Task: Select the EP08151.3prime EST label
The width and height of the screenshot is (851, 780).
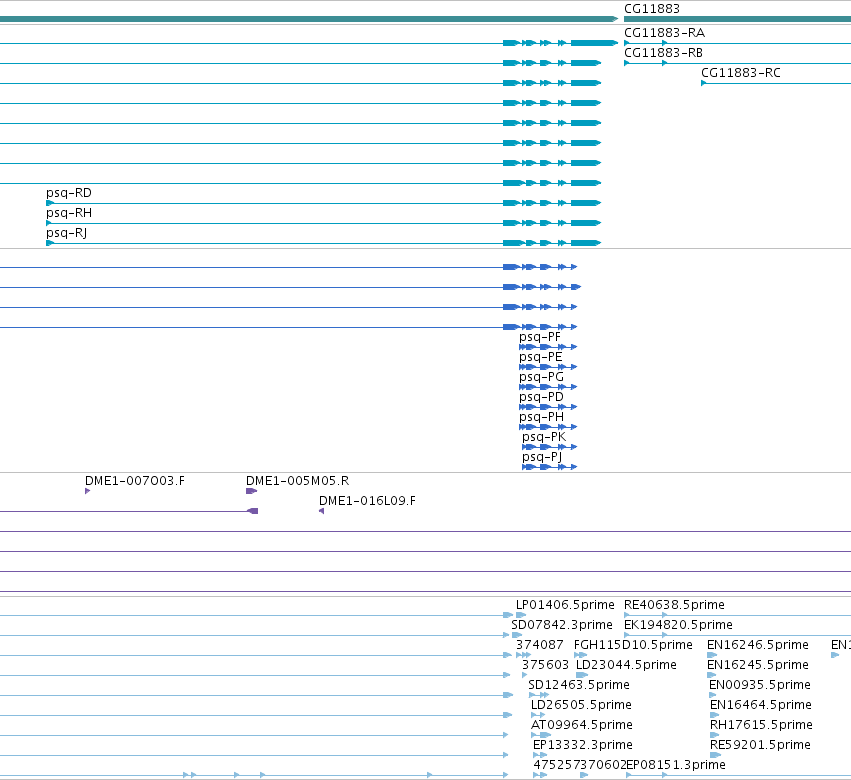Action: [x=676, y=765]
